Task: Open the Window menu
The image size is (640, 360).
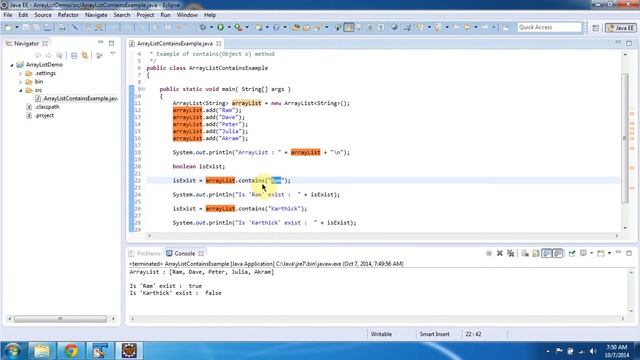Action: (x=187, y=15)
